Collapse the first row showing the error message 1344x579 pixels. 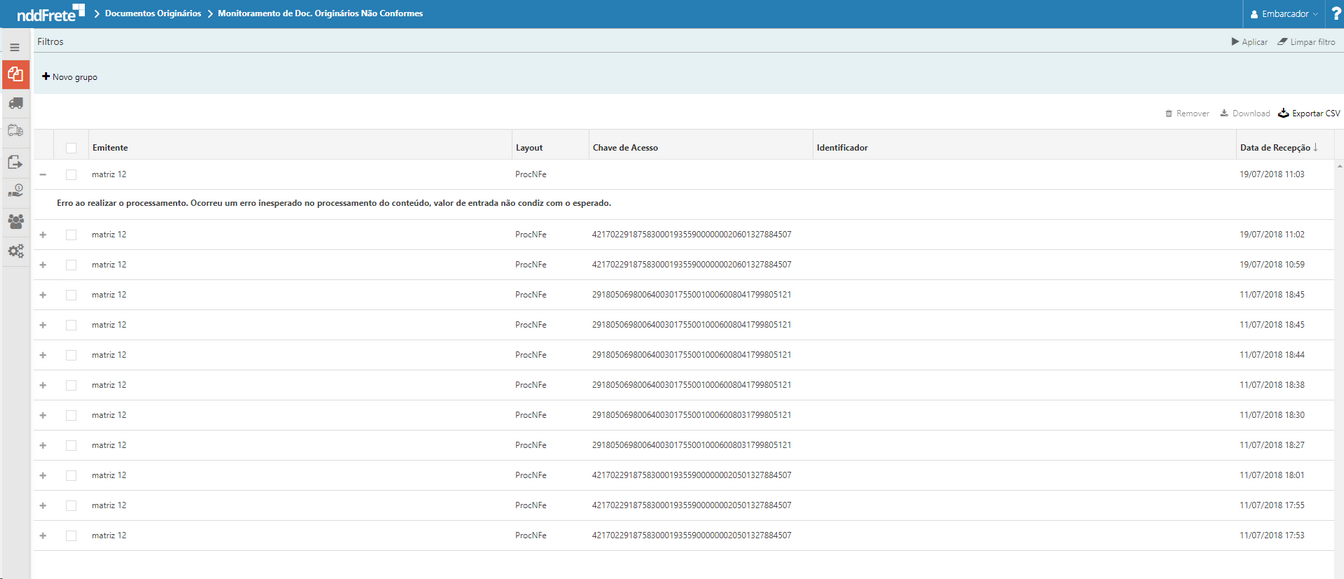(x=43, y=173)
